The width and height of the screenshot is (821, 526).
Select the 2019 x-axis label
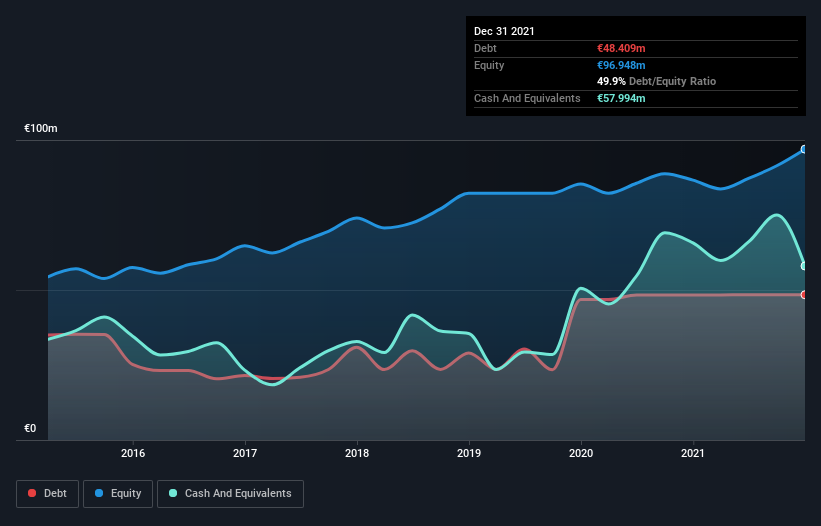(x=469, y=453)
